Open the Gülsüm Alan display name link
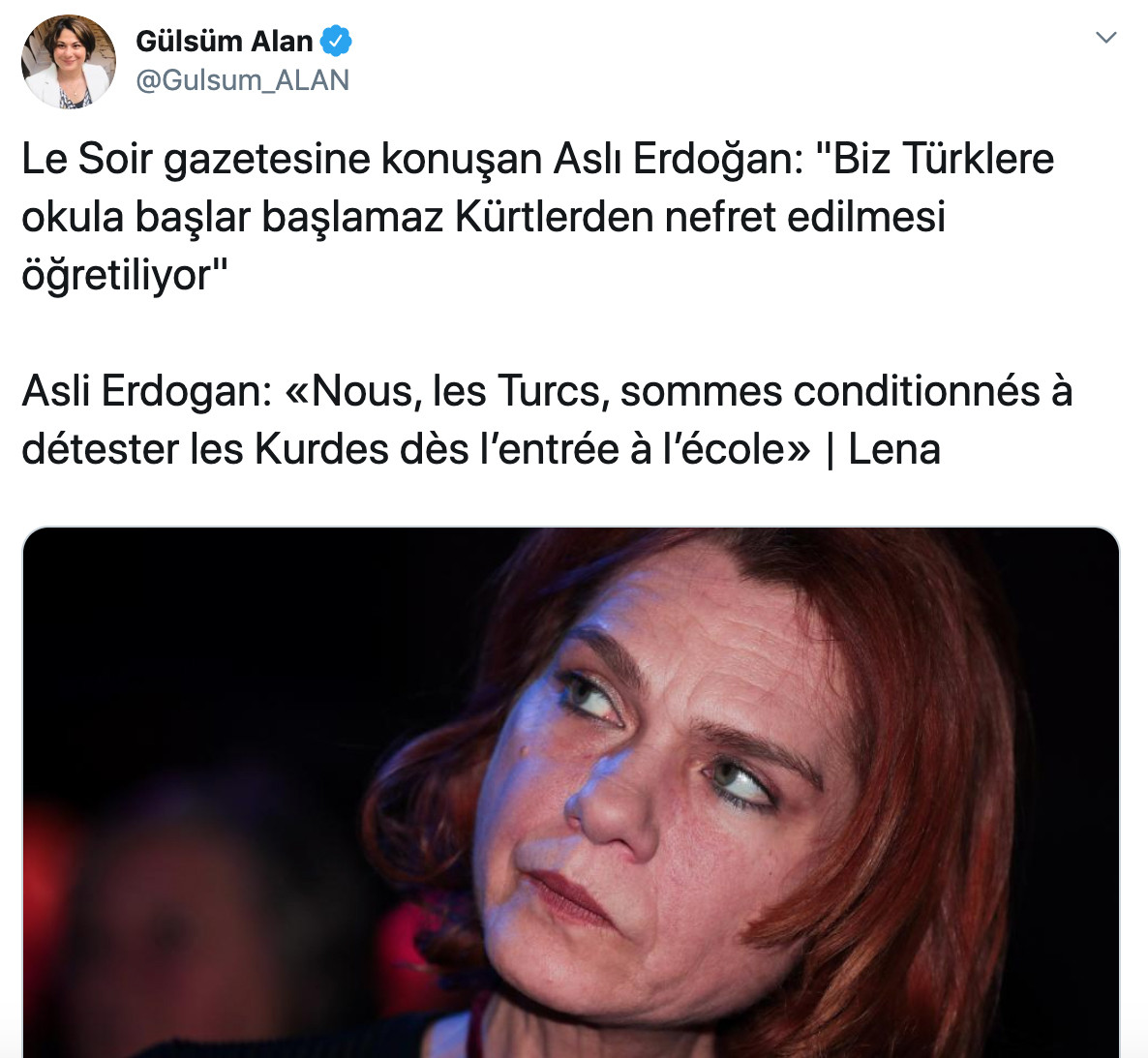 pos(224,42)
